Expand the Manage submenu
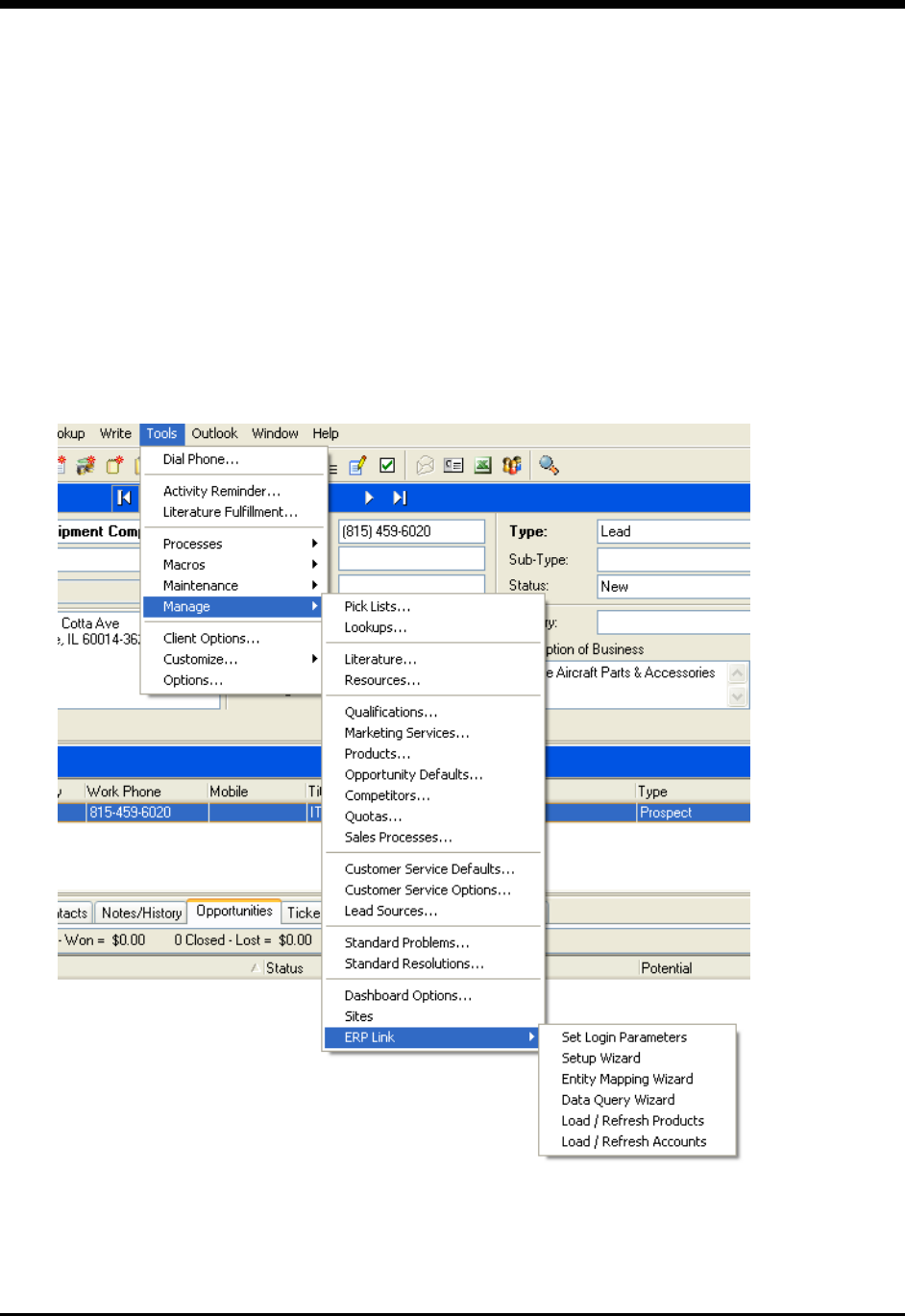 pyautogui.click(x=232, y=607)
